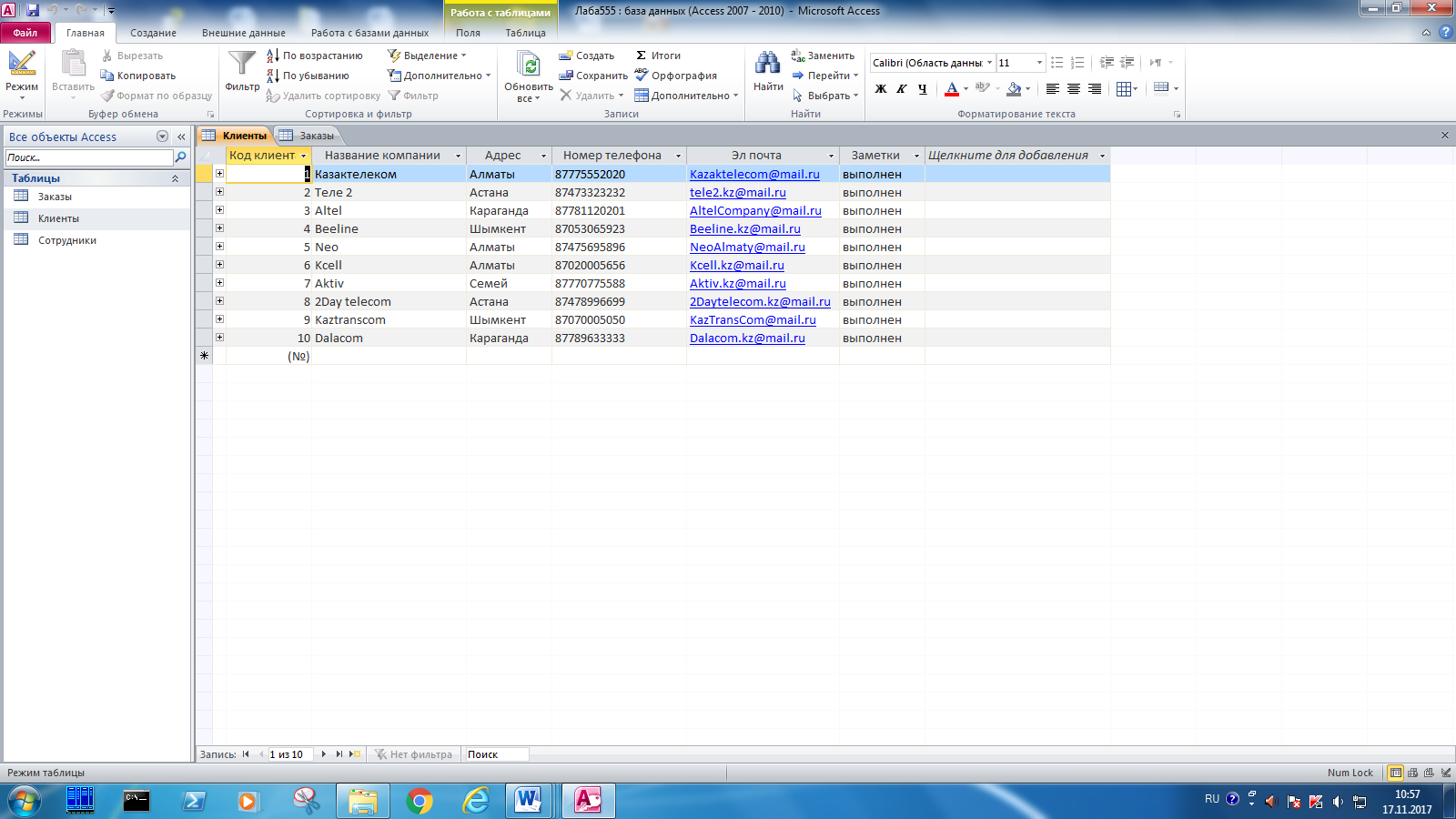Open the Файл tab
This screenshot has width=1456, height=819.
coord(25,33)
